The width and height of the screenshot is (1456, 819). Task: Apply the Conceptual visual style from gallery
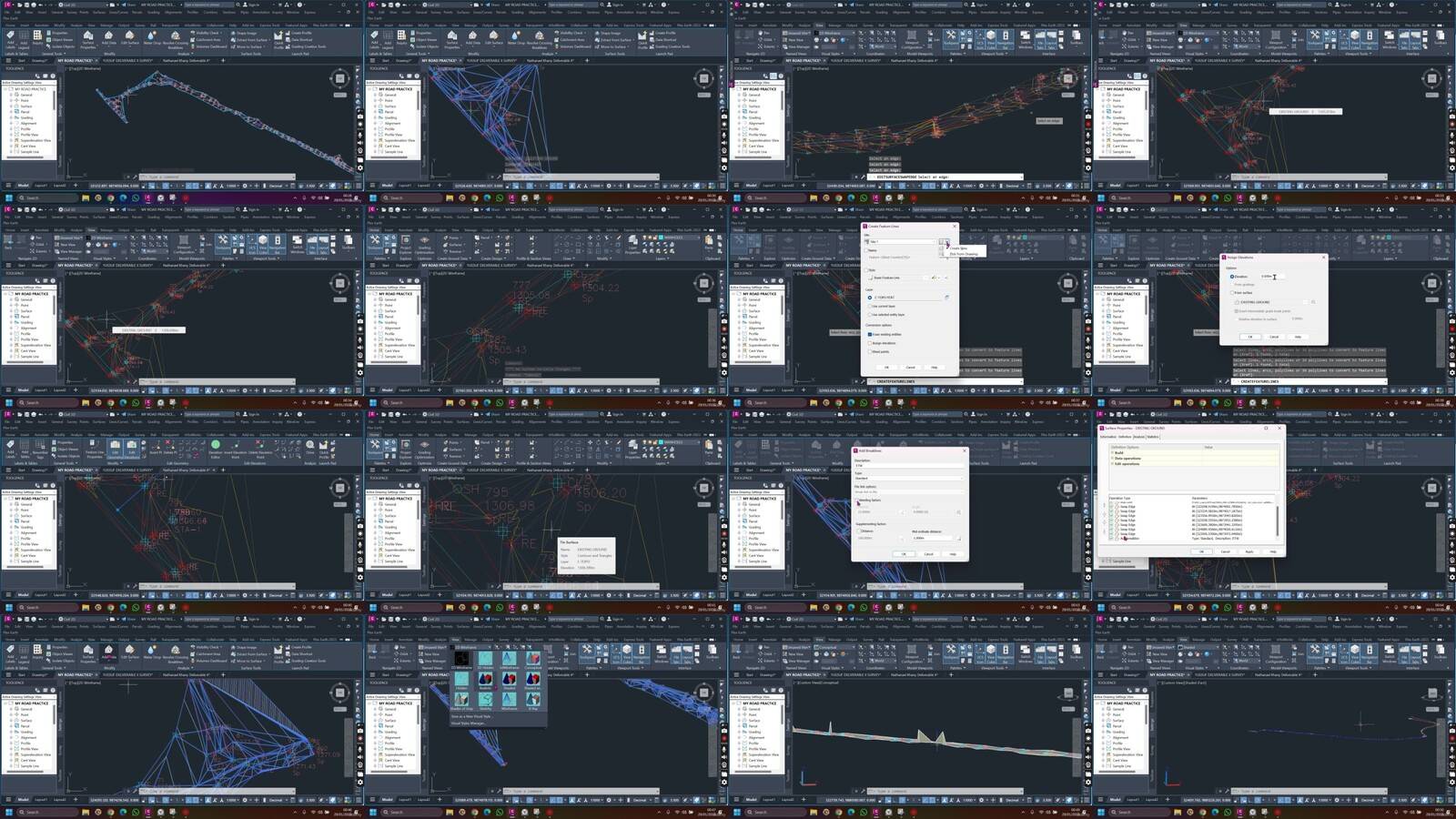coord(532,660)
